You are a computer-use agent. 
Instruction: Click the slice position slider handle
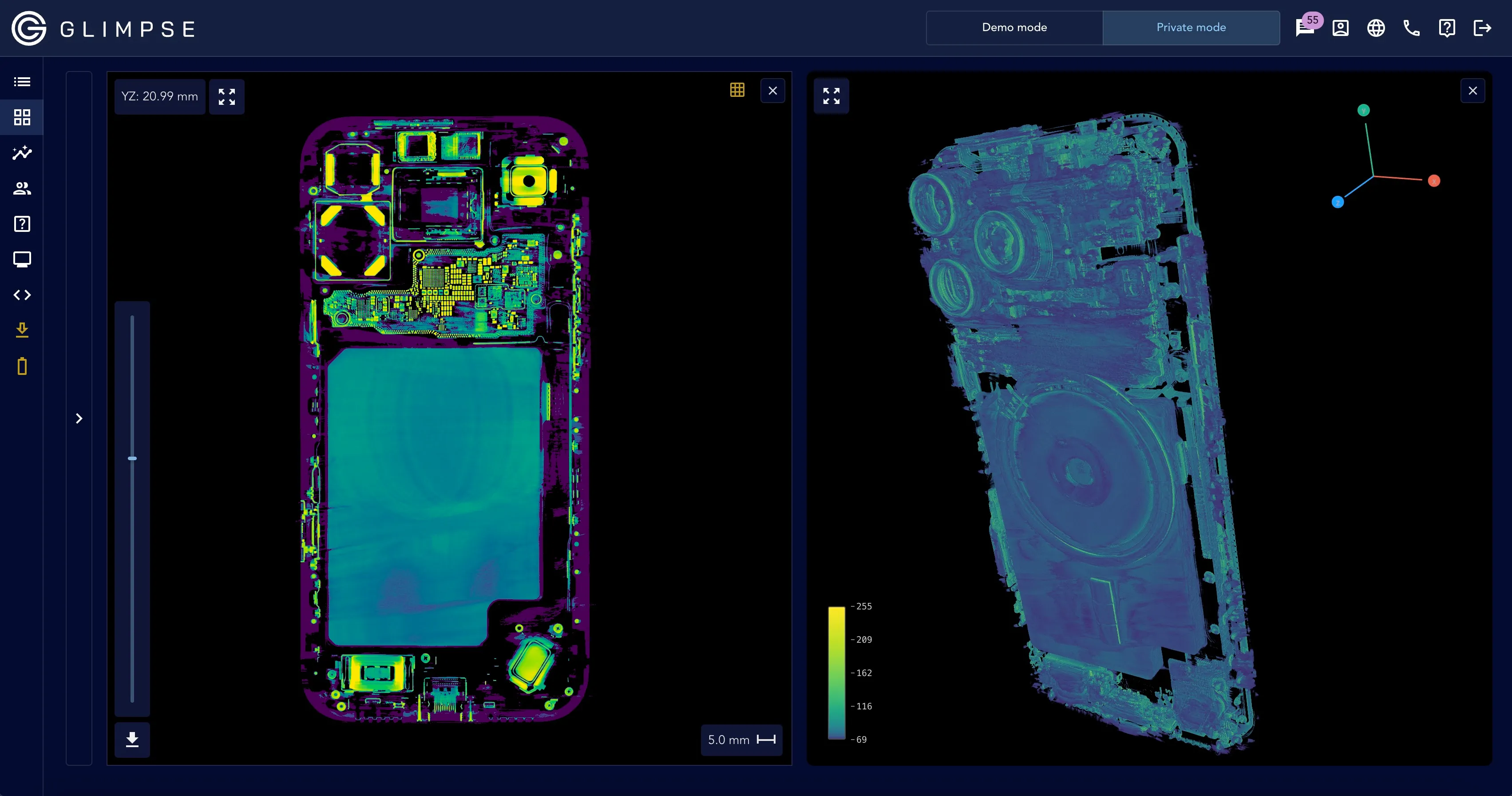point(132,458)
